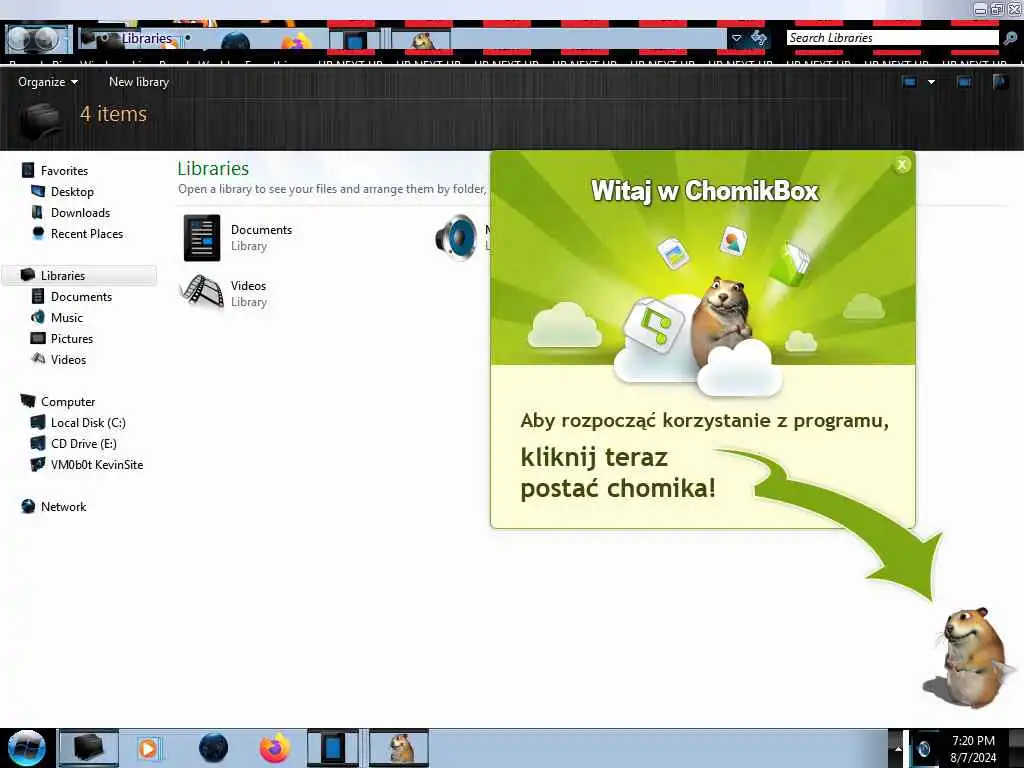The image size is (1024, 768).
Task: Open the address bar history dropdown arrow
Action: [736, 38]
